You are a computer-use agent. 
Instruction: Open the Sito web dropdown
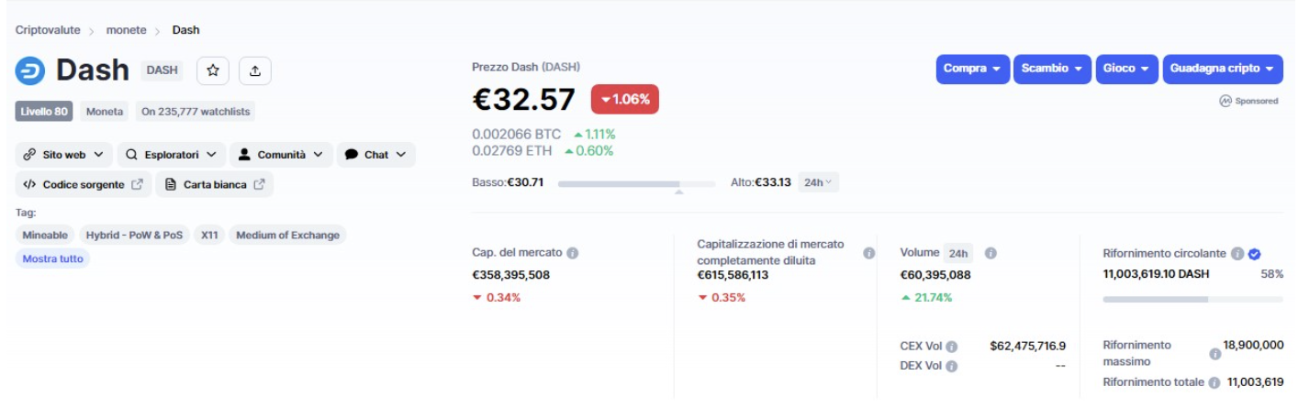click(x=63, y=155)
